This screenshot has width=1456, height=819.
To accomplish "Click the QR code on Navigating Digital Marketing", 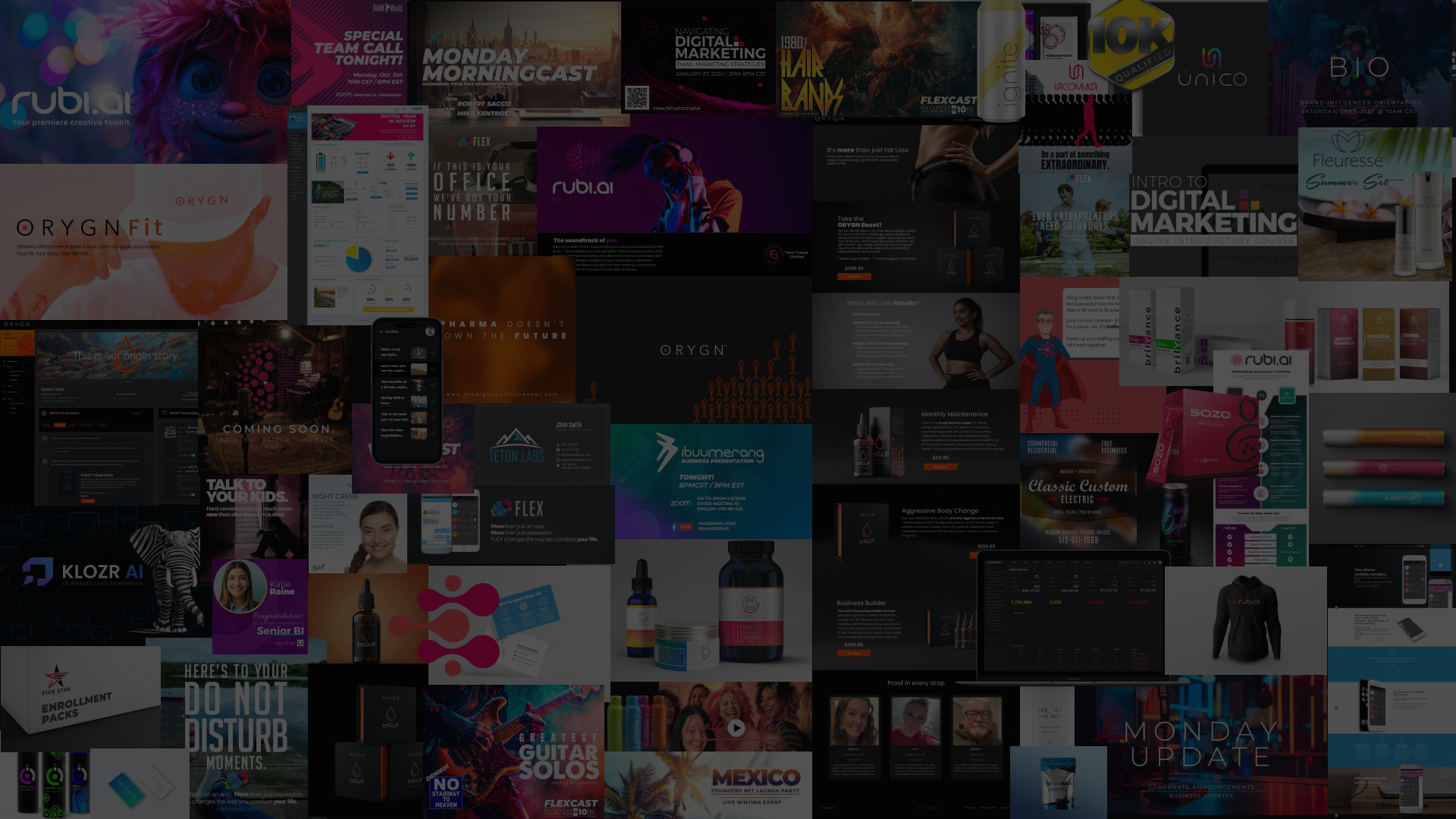I will [x=637, y=98].
